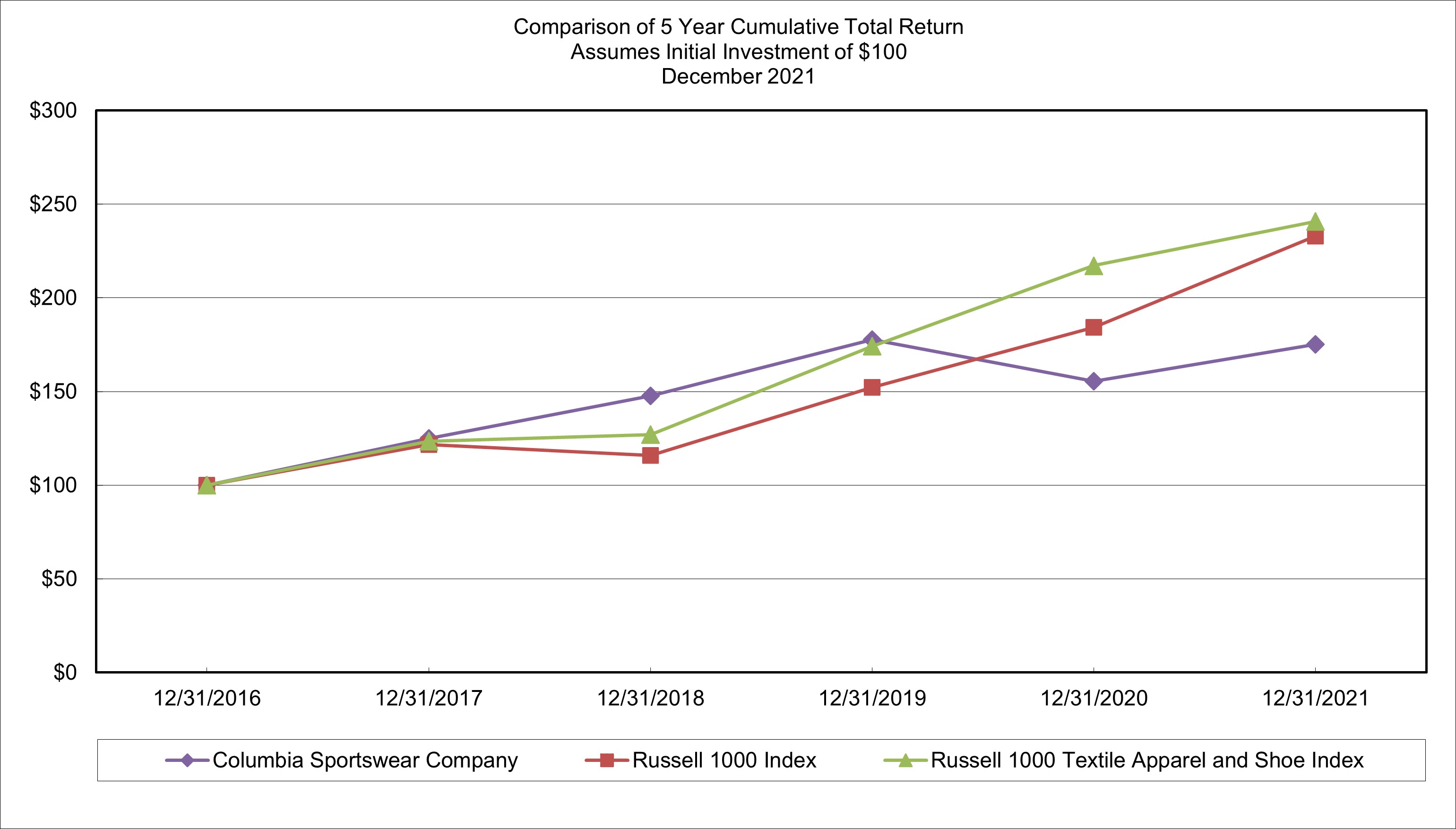Select the red square legend swatch

click(x=607, y=760)
